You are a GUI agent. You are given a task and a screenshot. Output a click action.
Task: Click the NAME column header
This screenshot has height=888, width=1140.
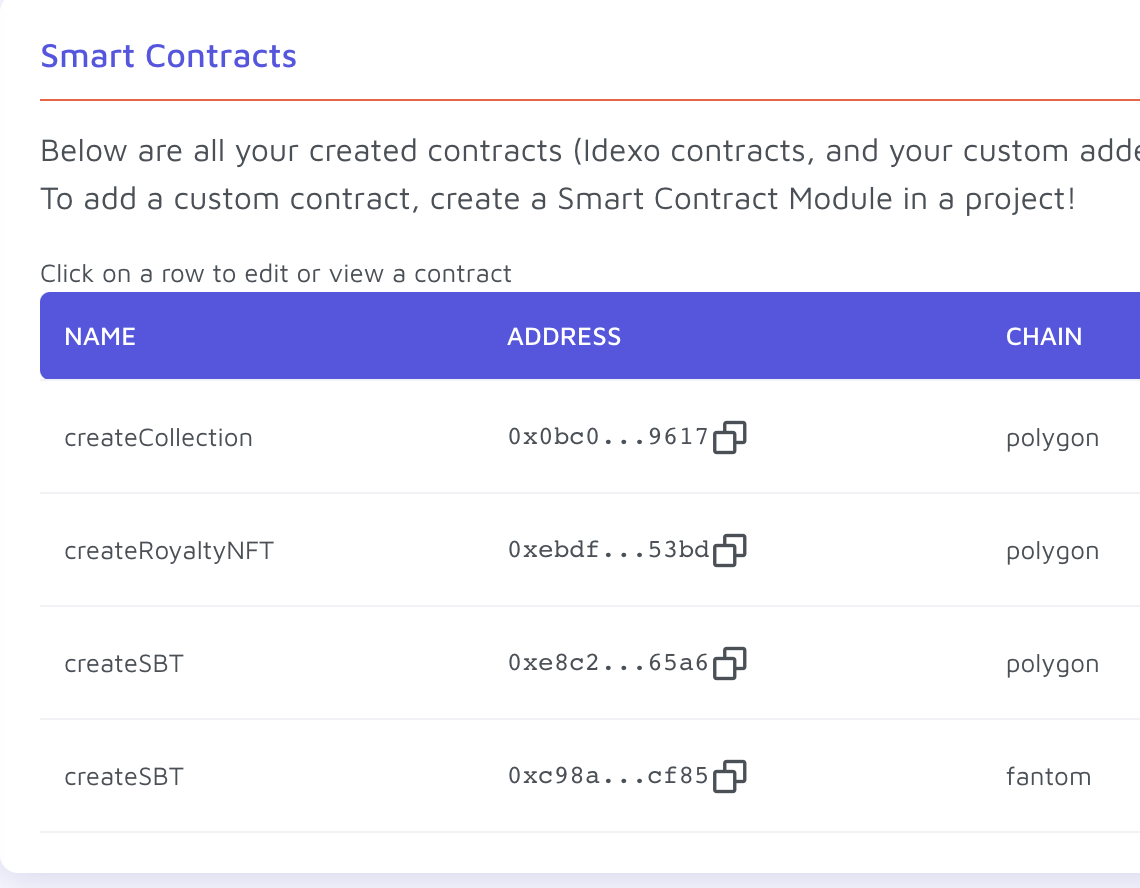click(x=100, y=337)
